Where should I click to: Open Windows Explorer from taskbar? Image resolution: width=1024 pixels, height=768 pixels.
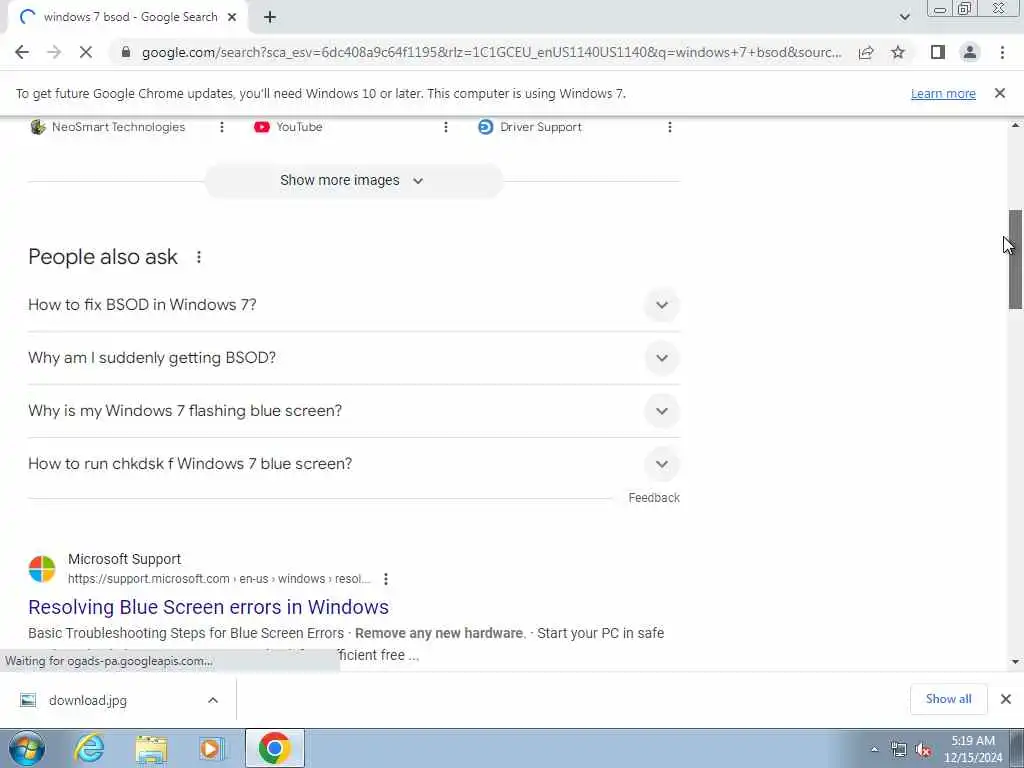click(151, 748)
